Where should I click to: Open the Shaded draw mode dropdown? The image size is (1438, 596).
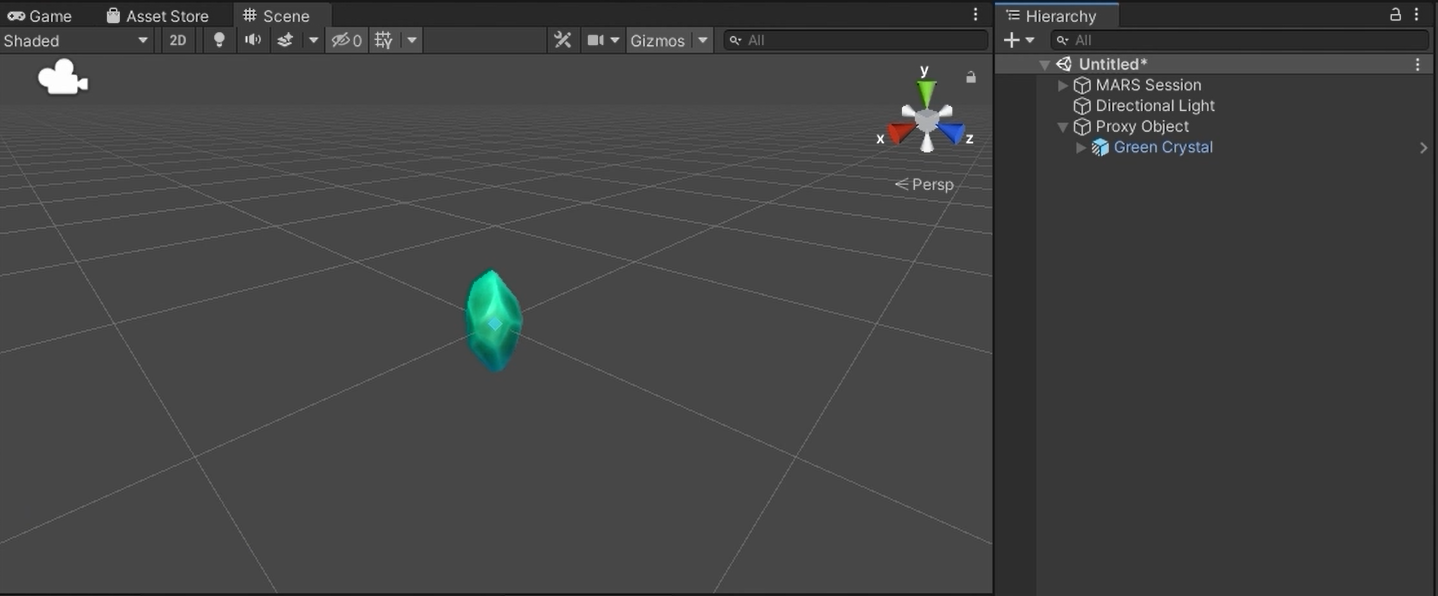coord(76,40)
